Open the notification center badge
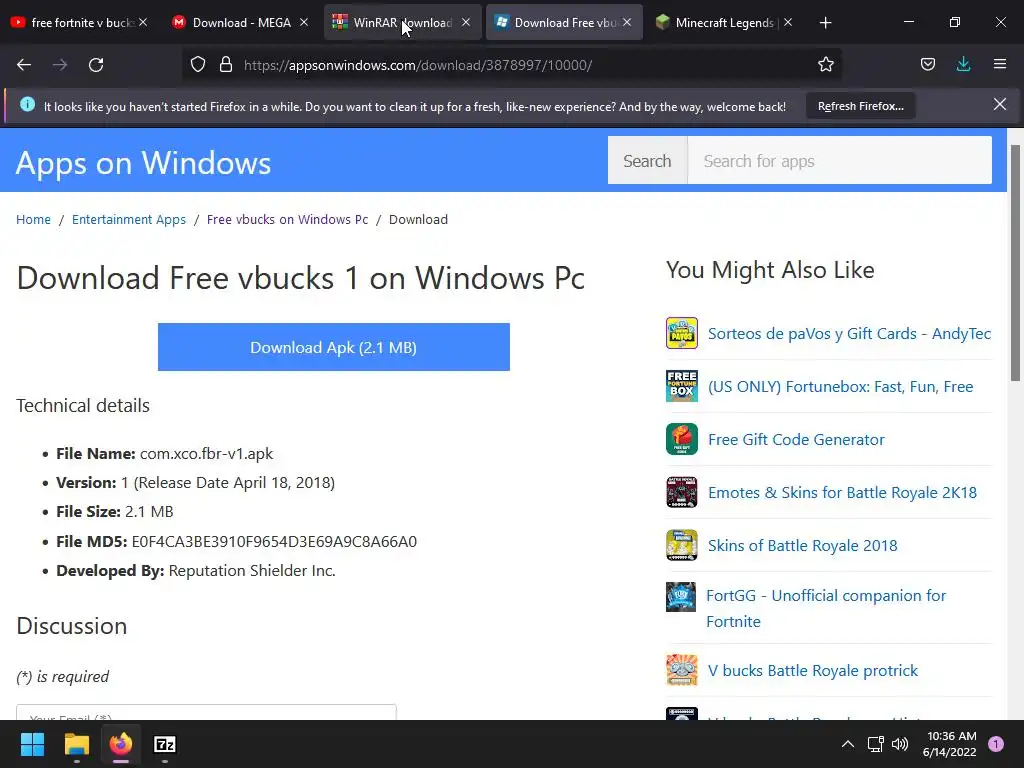The width and height of the screenshot is (1024, 768). 996,744
